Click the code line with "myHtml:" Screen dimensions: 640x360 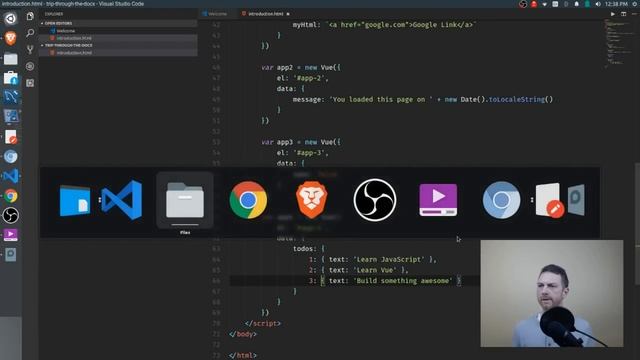click(384, 25)
